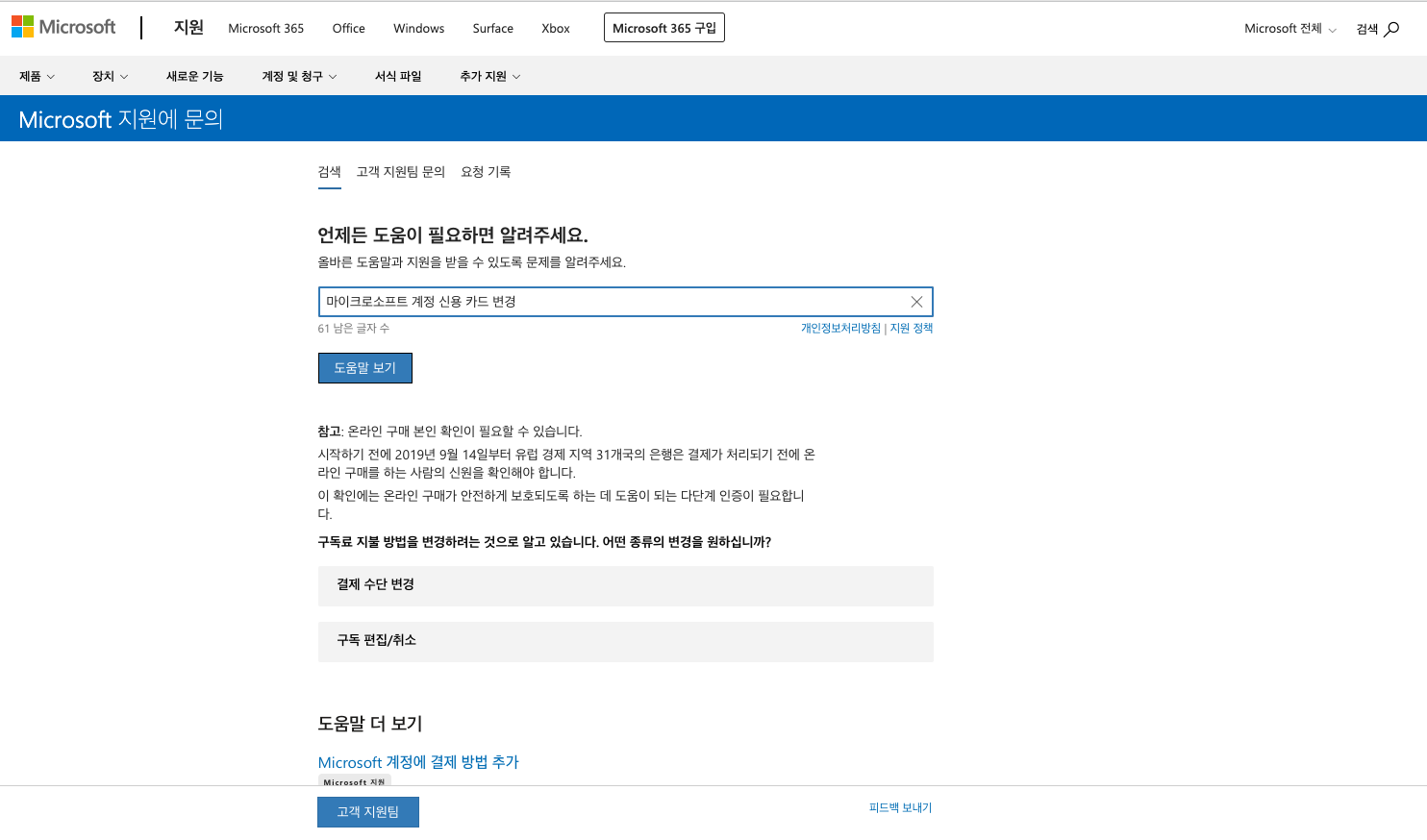Viewport: 1427px width, 840px height.
Task: Click the 도움말 보기 button
Action: pos(365,368)
